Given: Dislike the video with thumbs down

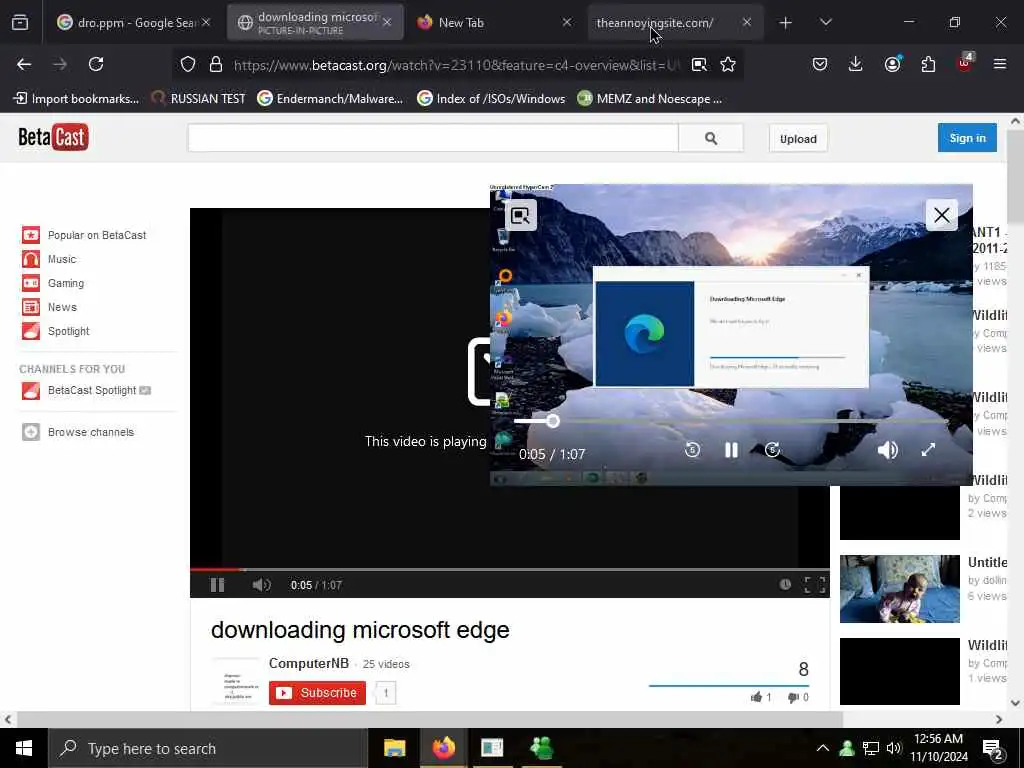Looking at the screenshot, I should 798,697.
